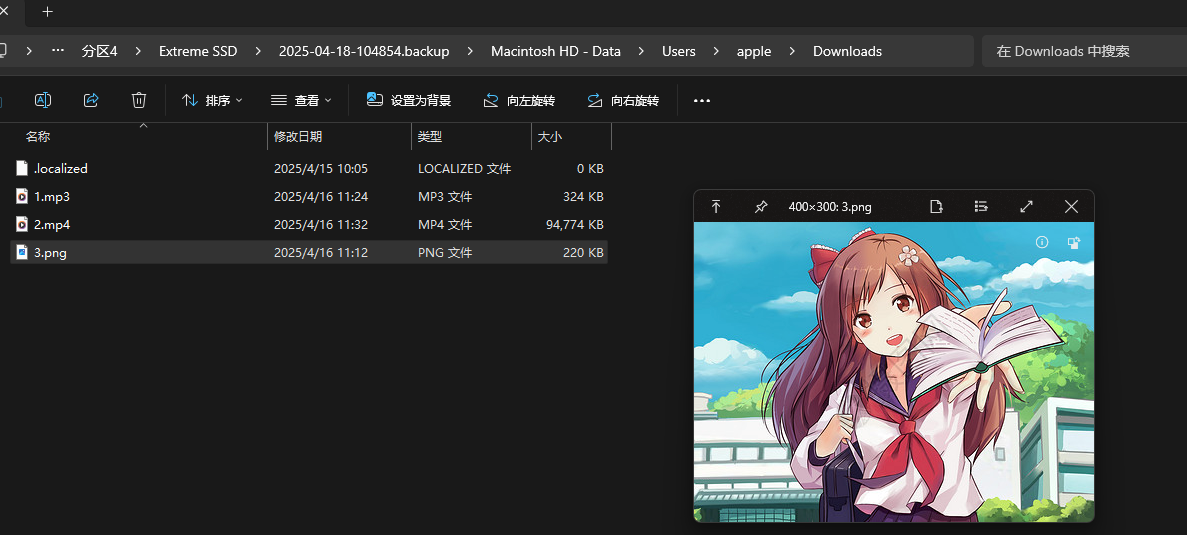Image resolution: width=1187 pixels, height=535 pixels.
Task: Toggle stay-on-top in preview window
Action: click(716, 207)
